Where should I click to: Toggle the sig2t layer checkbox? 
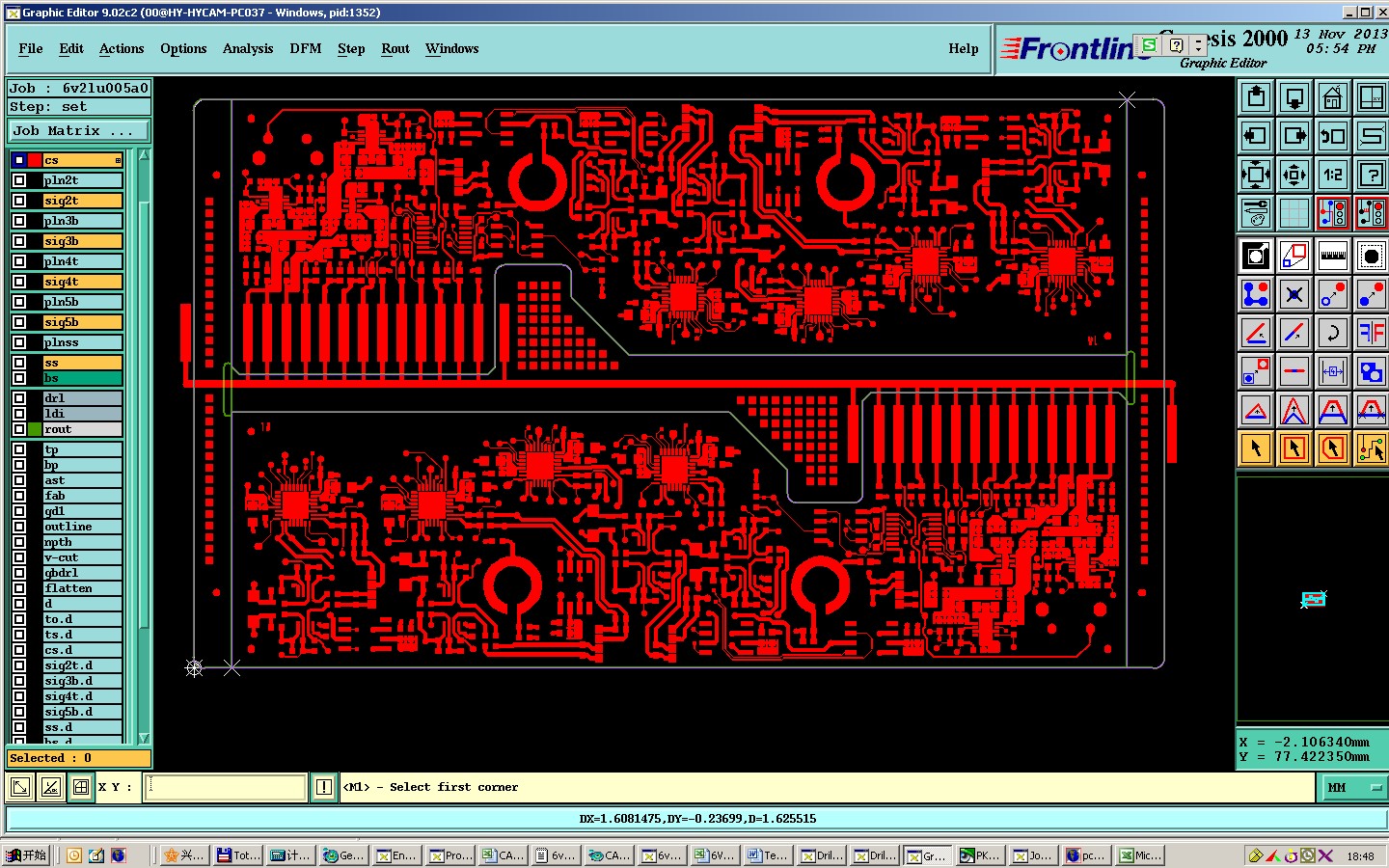(x=19, y=201)
